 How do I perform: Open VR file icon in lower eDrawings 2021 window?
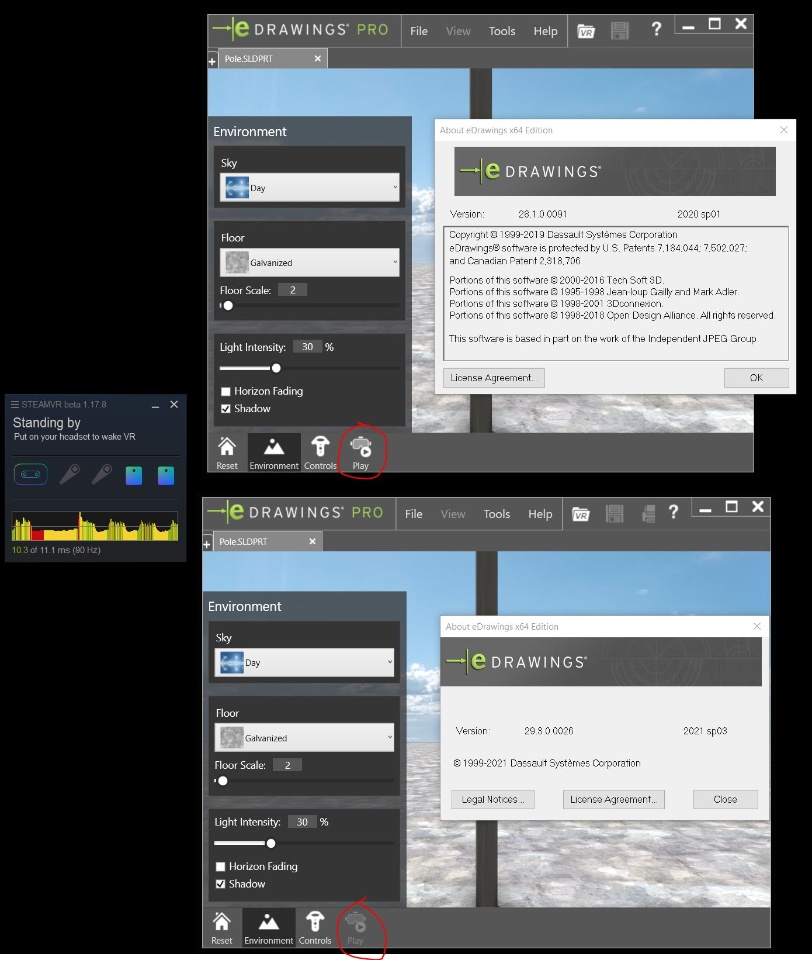(581, 514)
